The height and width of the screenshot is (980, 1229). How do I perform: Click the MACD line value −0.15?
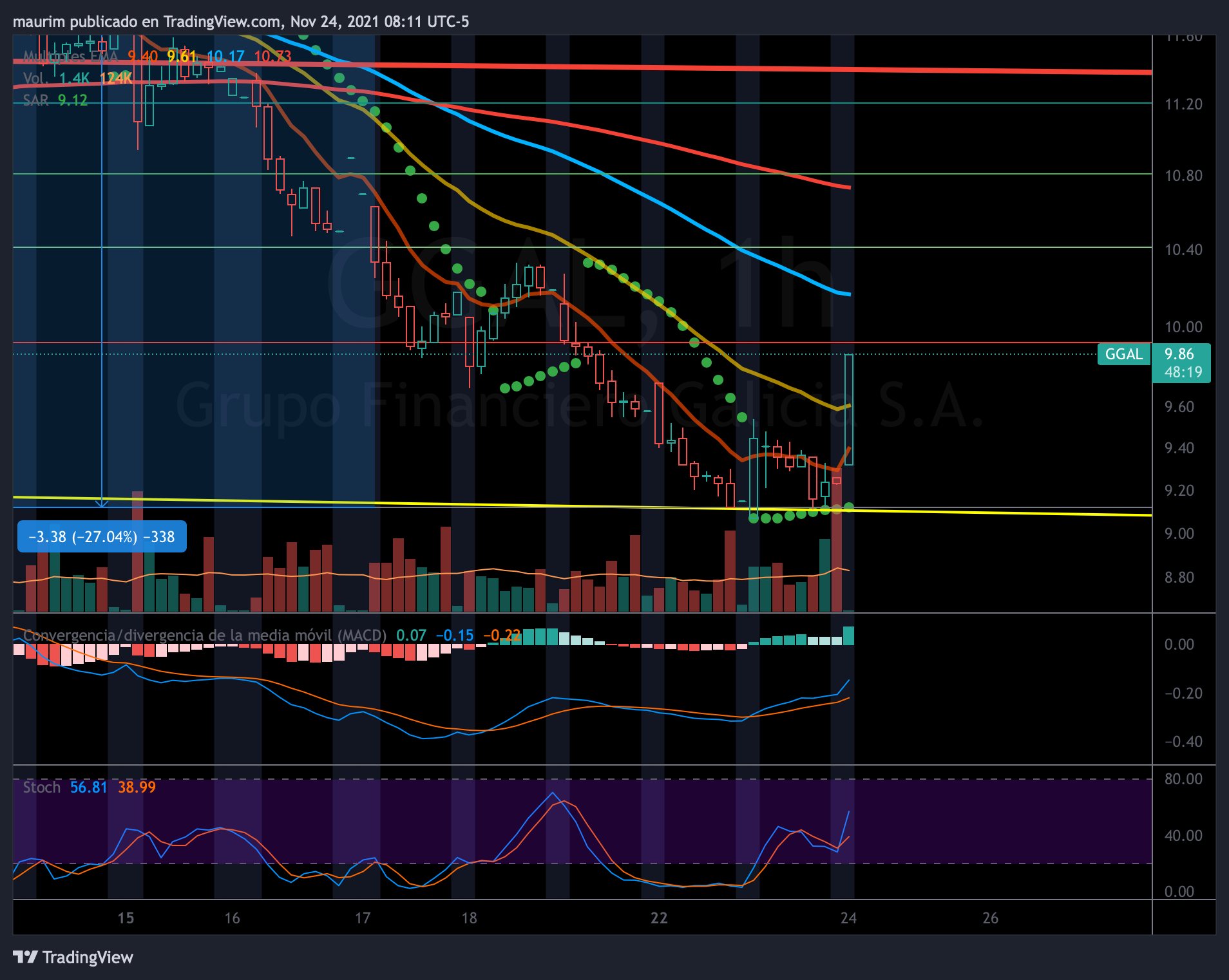click(x=455, y=636)
